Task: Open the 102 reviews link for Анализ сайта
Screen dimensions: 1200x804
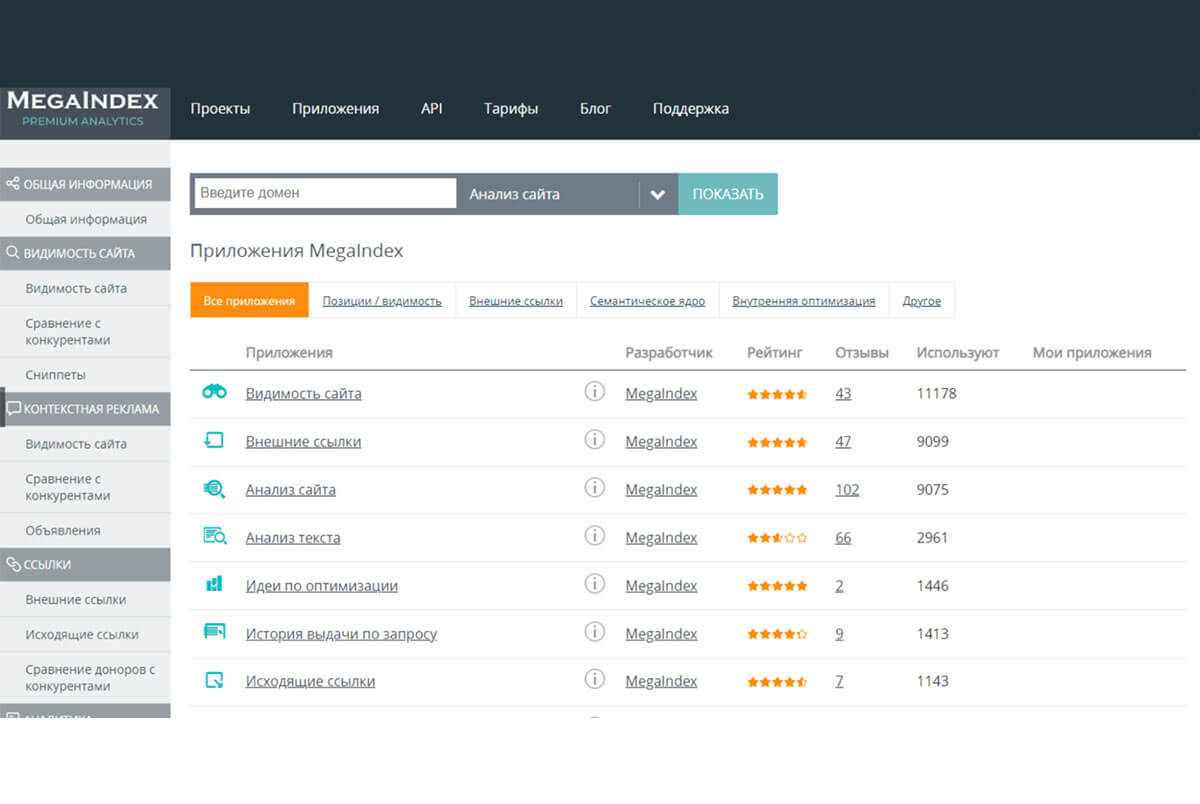Action: coord(847,489)
